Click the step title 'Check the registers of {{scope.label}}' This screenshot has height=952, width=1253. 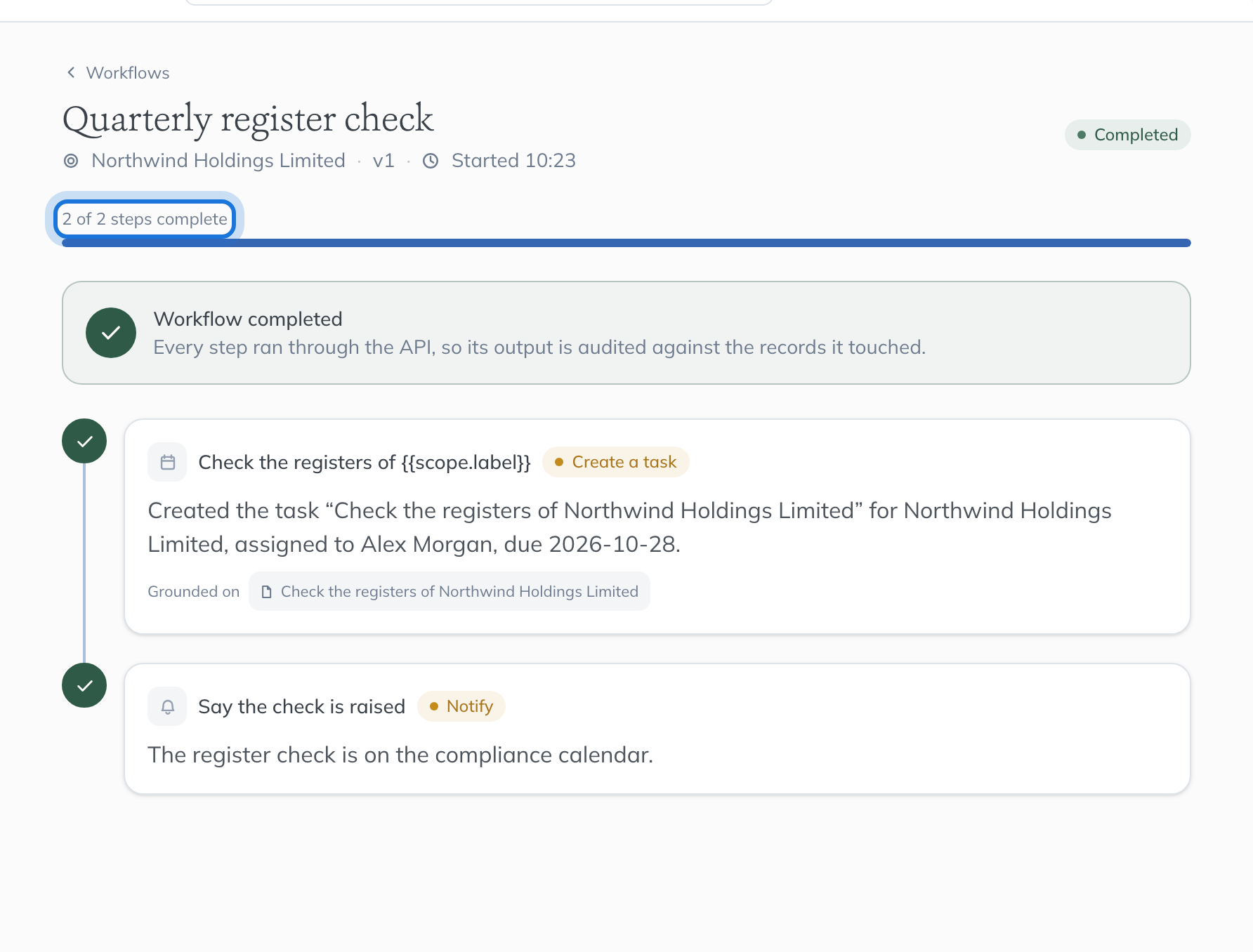tap(365, 462)
